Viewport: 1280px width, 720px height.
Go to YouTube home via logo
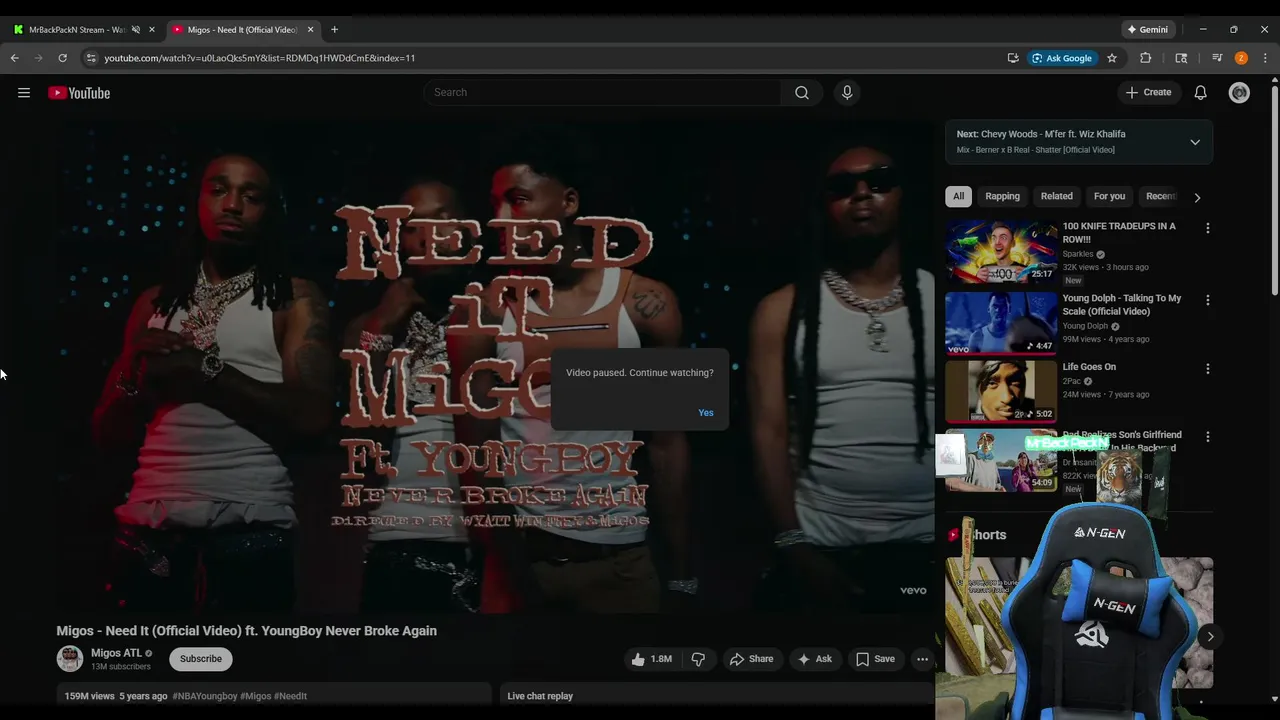tap(79, 93)
